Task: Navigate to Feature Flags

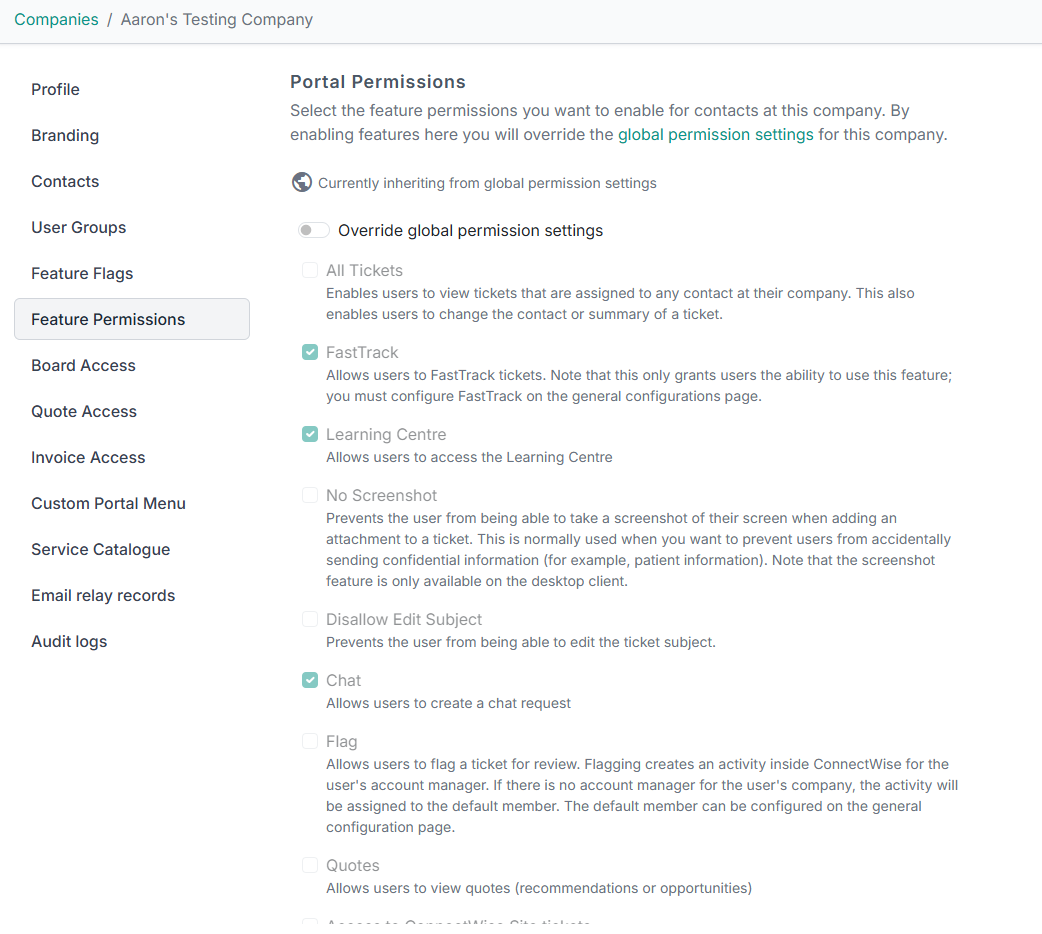Action: (82, 273)
